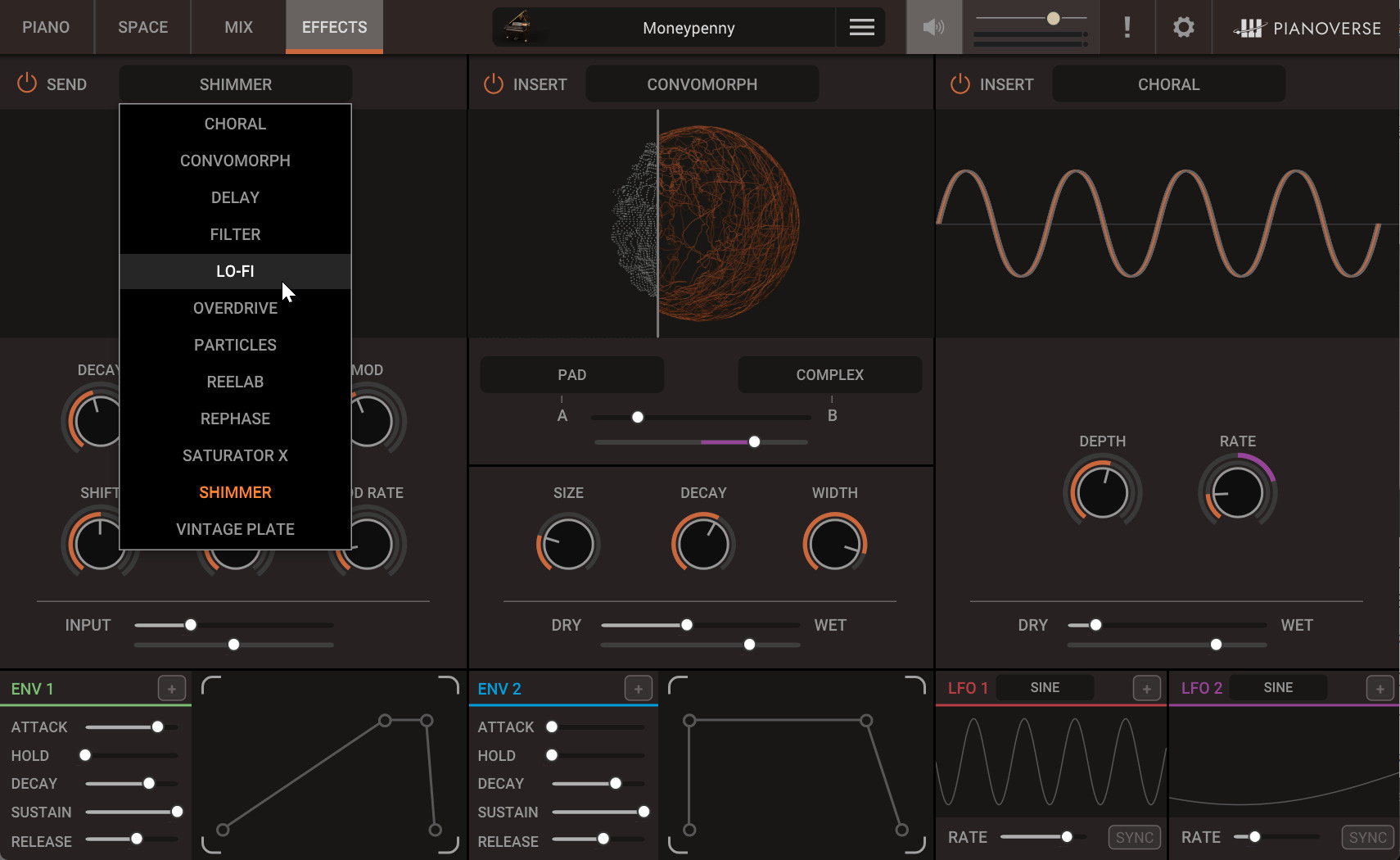This screenshot has height=860, width=1400.
Task: Choose VINTAGE PLATE from the effect list
Action: point(235,529)
